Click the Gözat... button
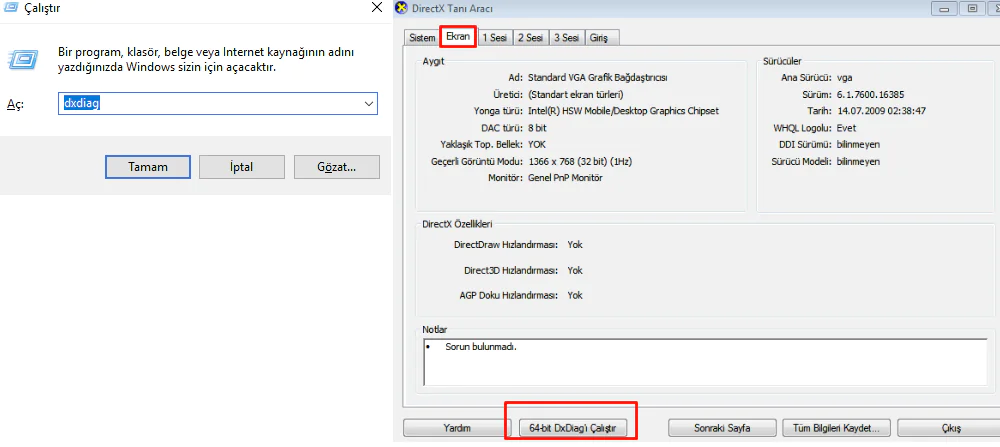This screenshot has width=1000, height=447. pyautogui.click(x=337, y=167)
